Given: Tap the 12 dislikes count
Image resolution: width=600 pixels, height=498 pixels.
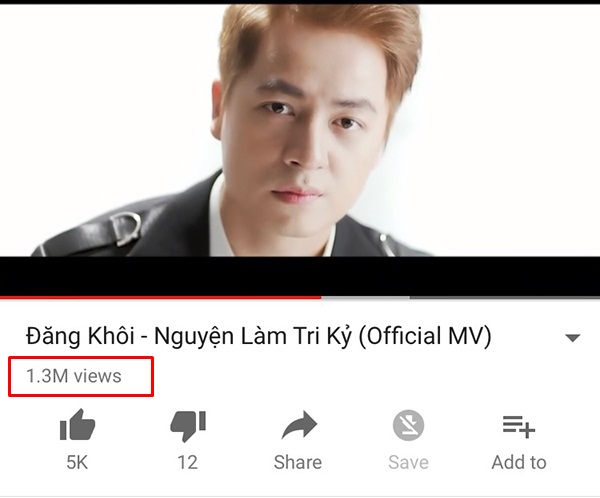Looking at the screenshot, I should (x=188, y=462).
